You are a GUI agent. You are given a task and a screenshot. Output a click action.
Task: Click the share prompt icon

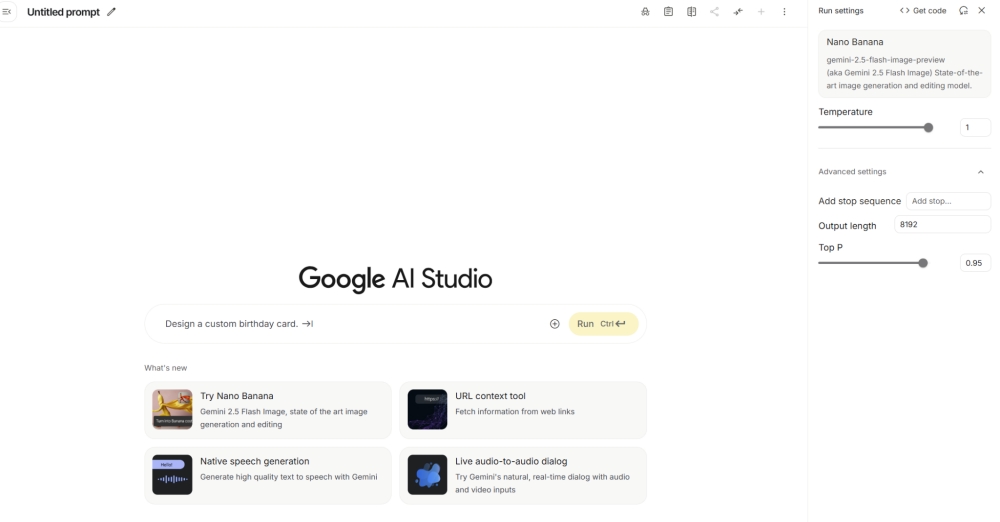[x=714, y=11]
